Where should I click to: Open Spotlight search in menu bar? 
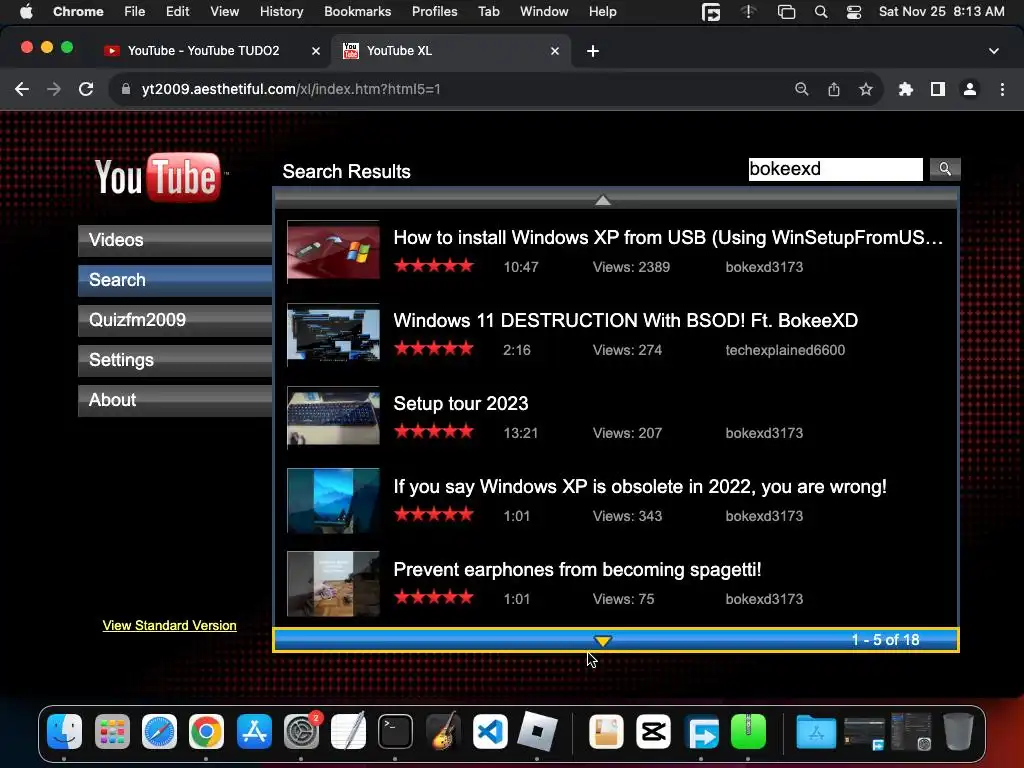point(821,12)
